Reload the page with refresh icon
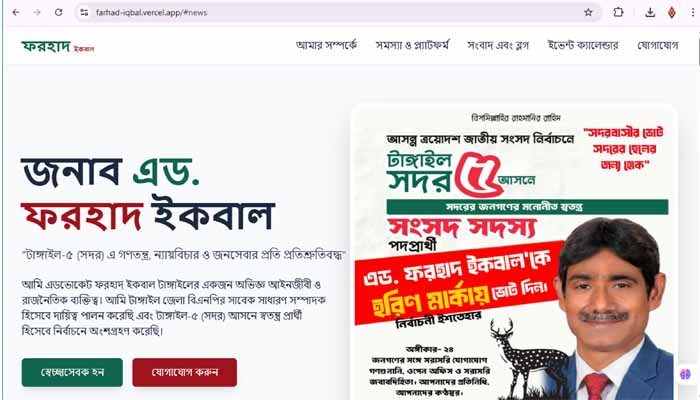 (x=58, y=12)
